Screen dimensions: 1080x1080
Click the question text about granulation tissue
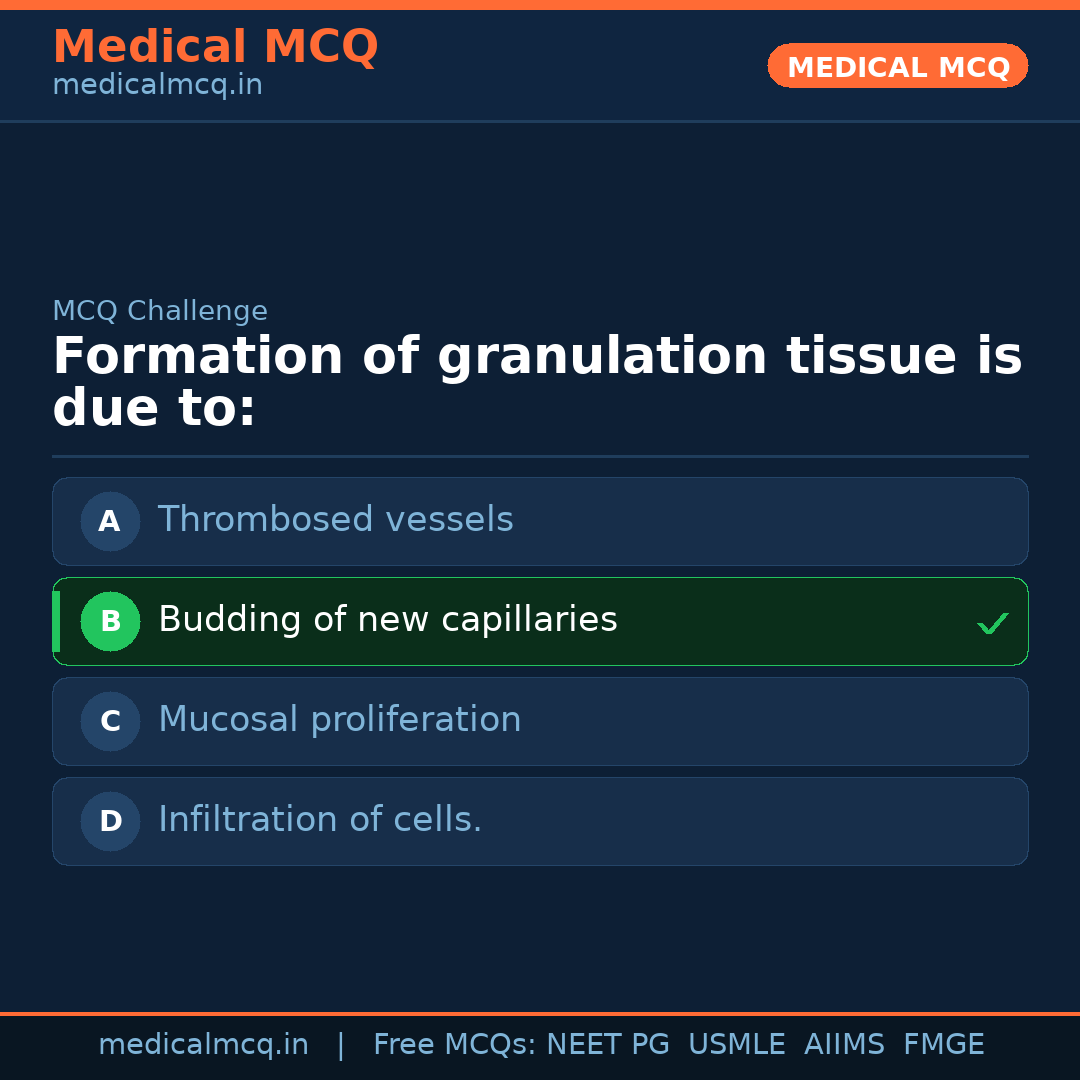point(536,382)
